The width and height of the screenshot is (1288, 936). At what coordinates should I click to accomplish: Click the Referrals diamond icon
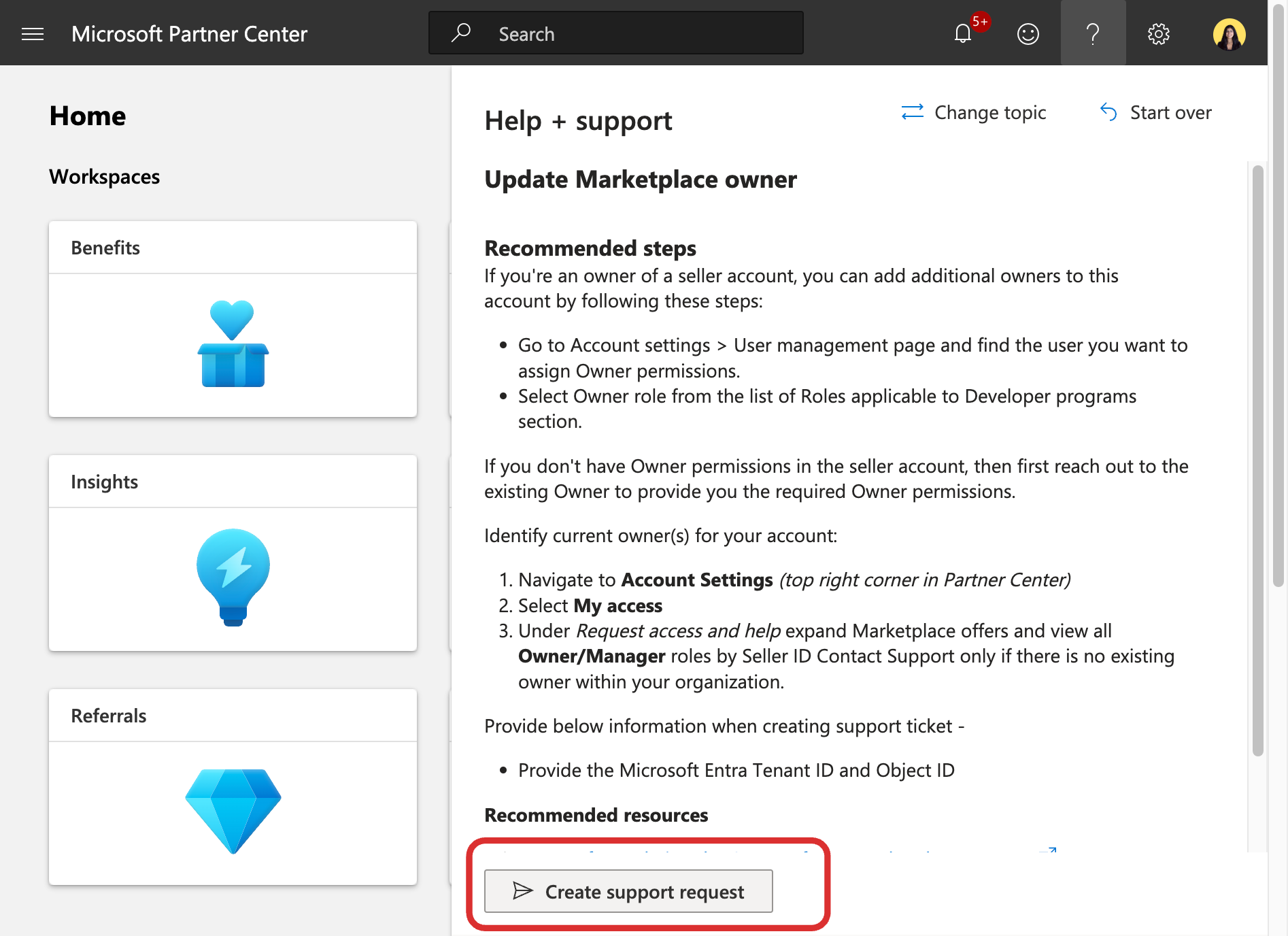tap(233, 811)
